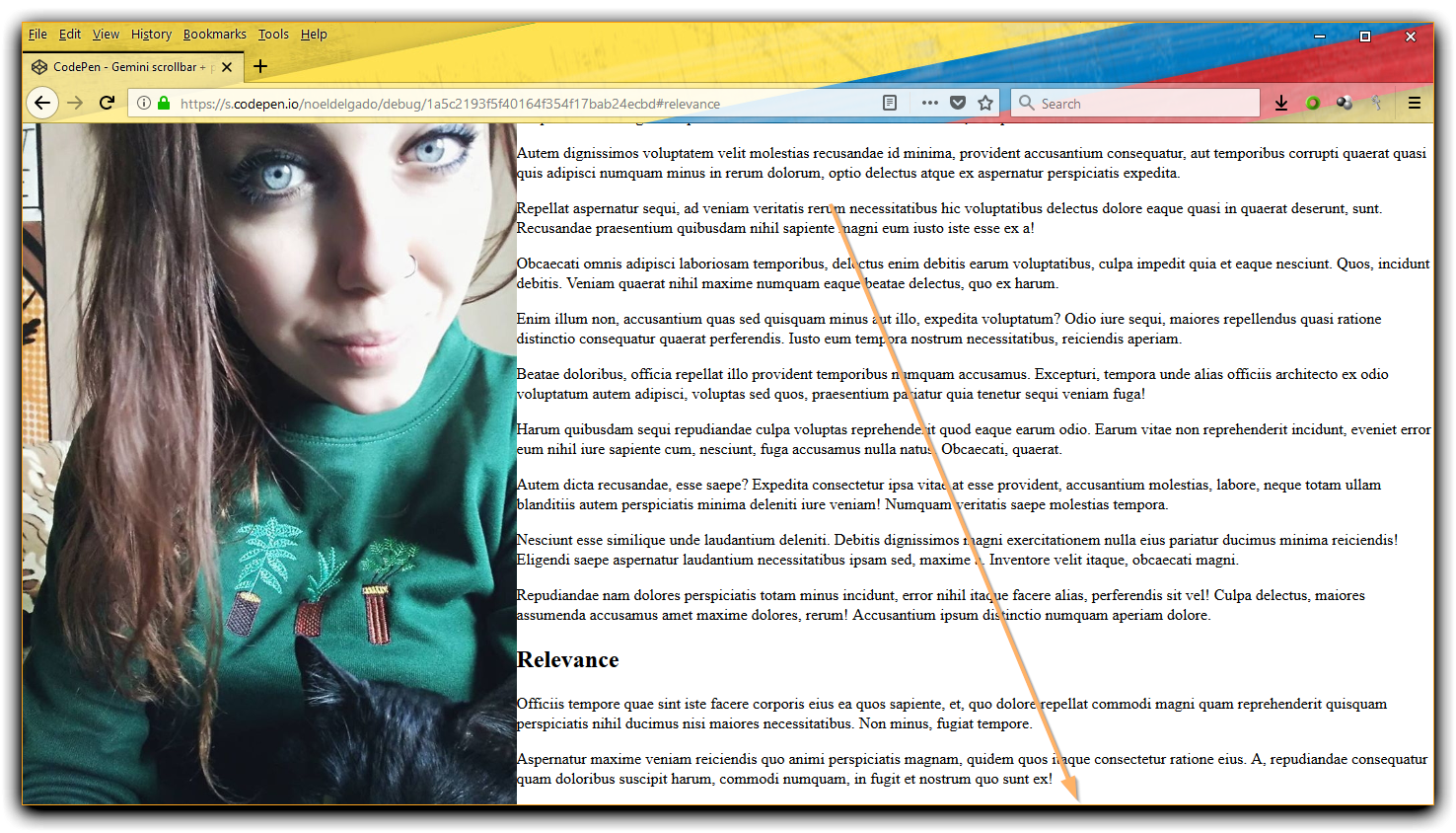Screen dimensions: 1456x833
Task: Save the page to Pocket
Action: [958, 103]
